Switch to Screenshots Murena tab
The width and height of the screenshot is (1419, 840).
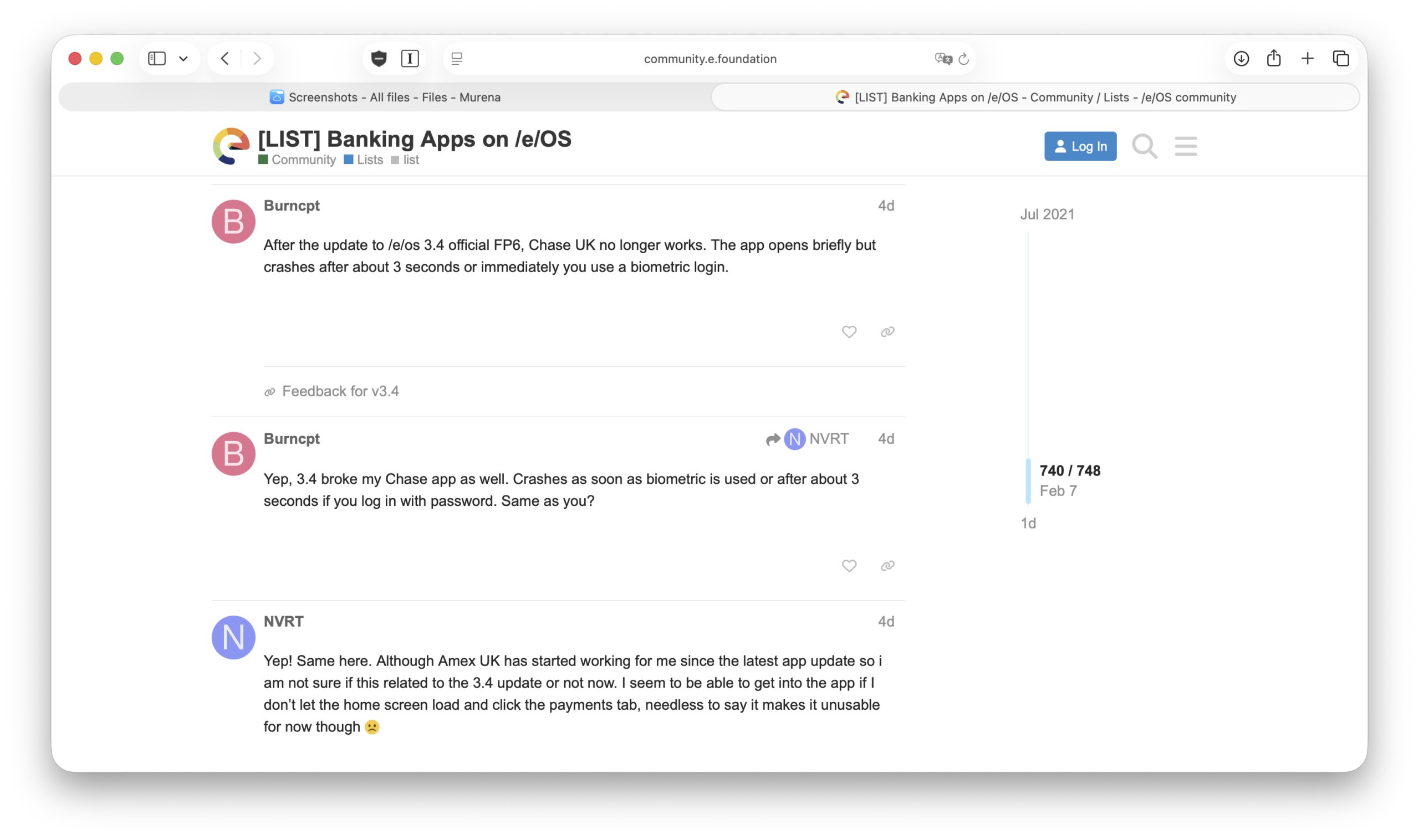tap(385, 98)
